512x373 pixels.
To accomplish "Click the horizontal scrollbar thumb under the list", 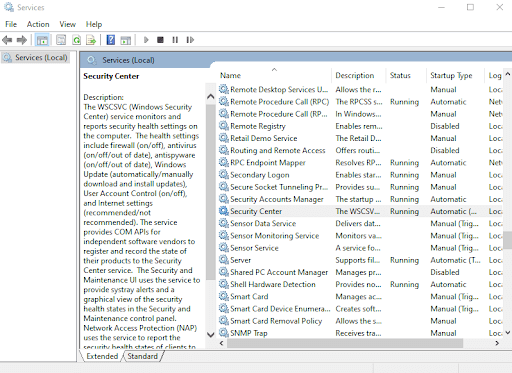I will [x=345, y=343].
